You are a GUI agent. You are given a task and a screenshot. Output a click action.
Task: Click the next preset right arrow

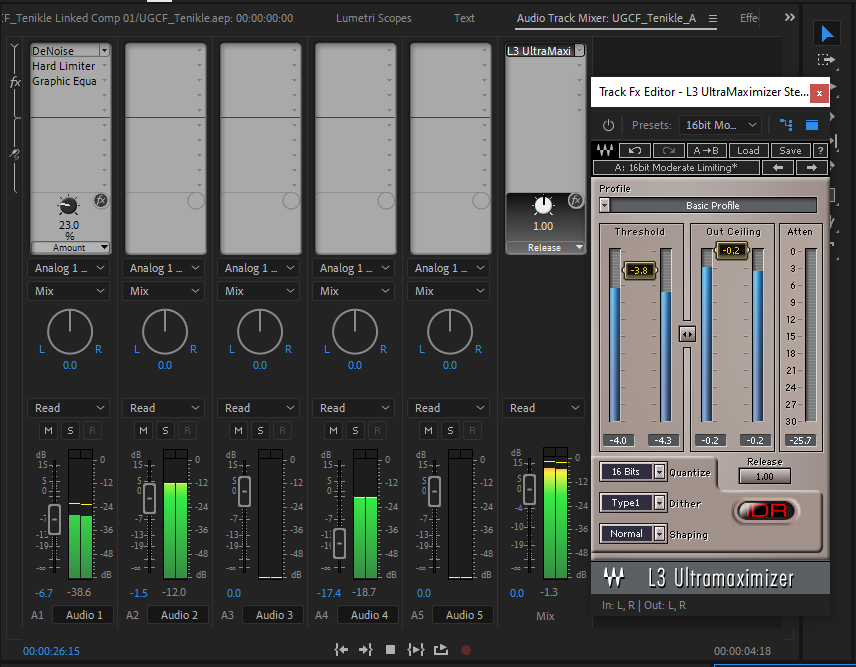tap(812, 168)
